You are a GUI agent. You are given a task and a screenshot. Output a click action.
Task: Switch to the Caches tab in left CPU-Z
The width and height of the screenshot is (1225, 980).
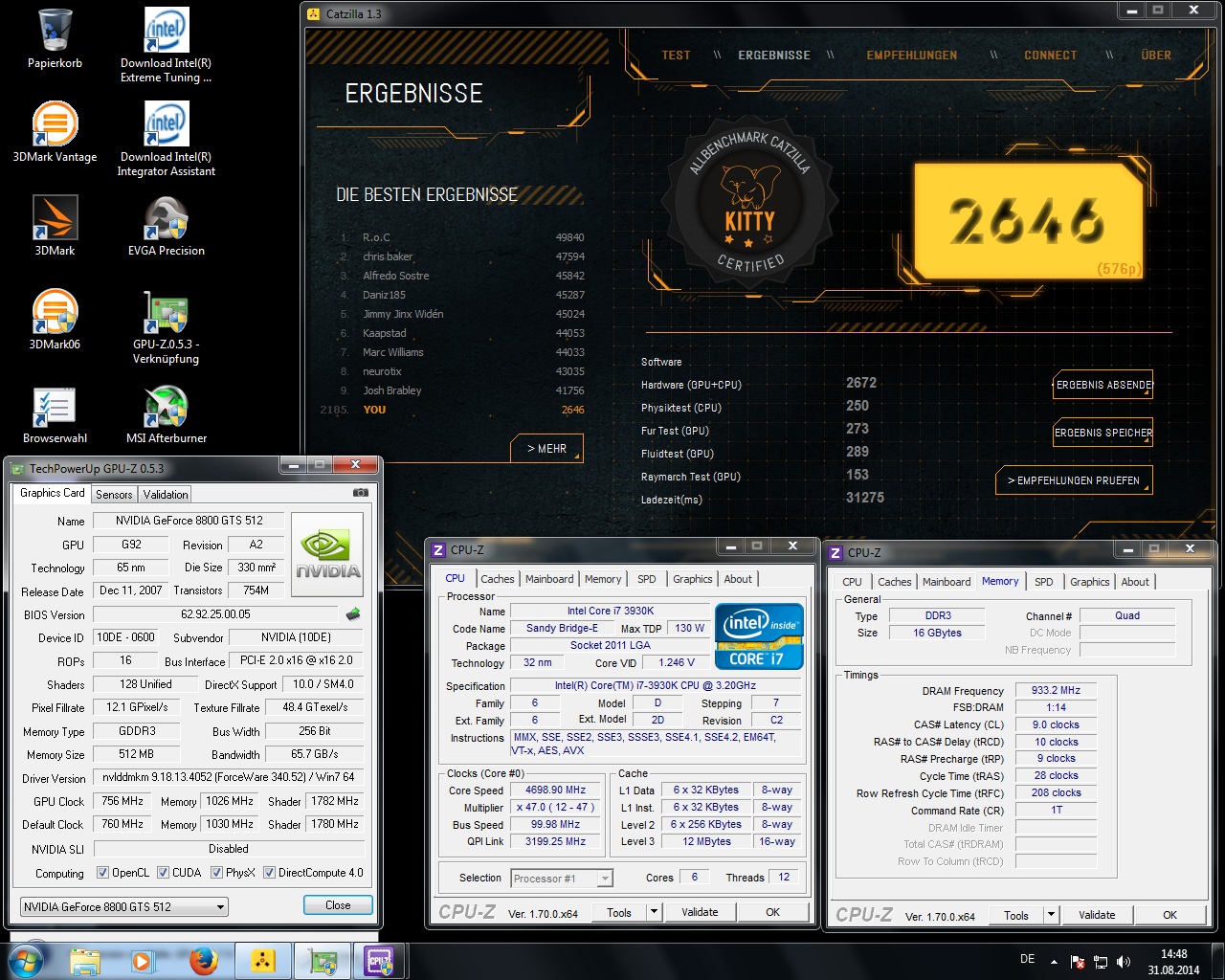(497, 579)
